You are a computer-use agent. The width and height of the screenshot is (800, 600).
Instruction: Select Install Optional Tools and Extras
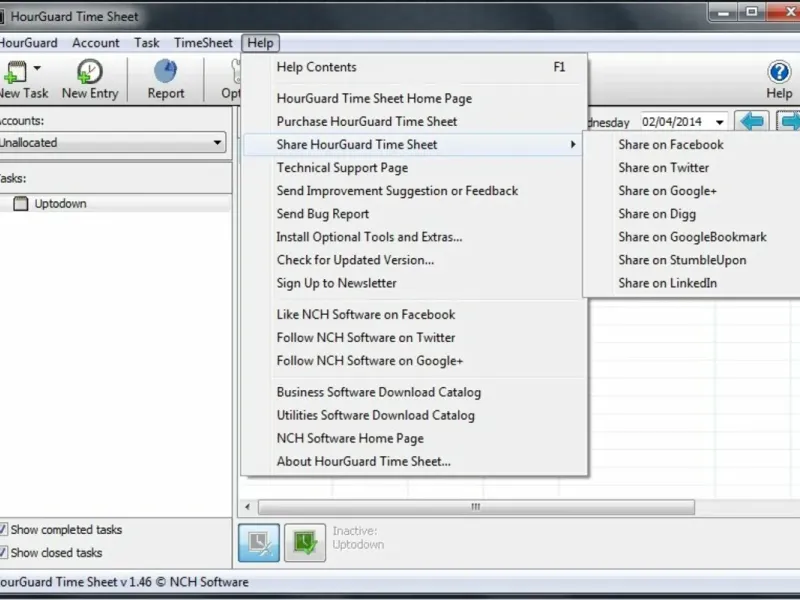click(414, 237)
